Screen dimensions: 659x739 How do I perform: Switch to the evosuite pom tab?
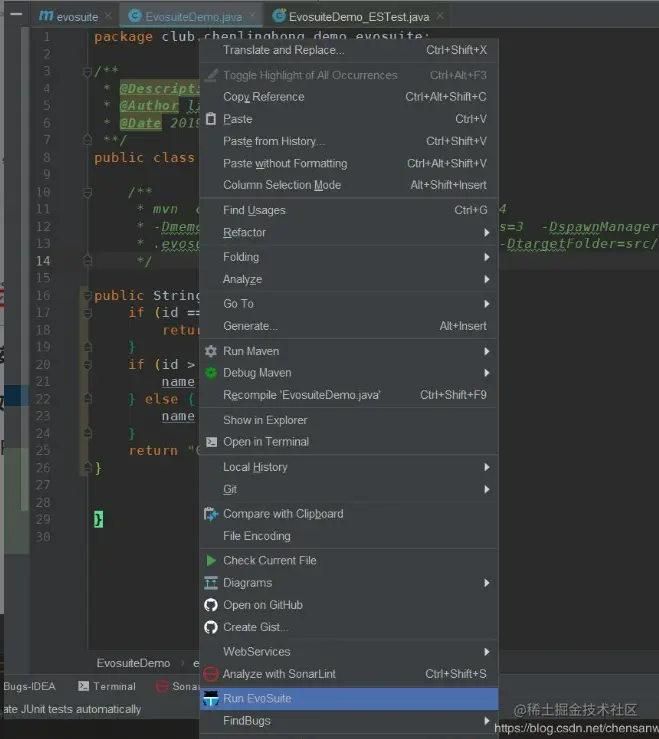click(x=77, y=17)
